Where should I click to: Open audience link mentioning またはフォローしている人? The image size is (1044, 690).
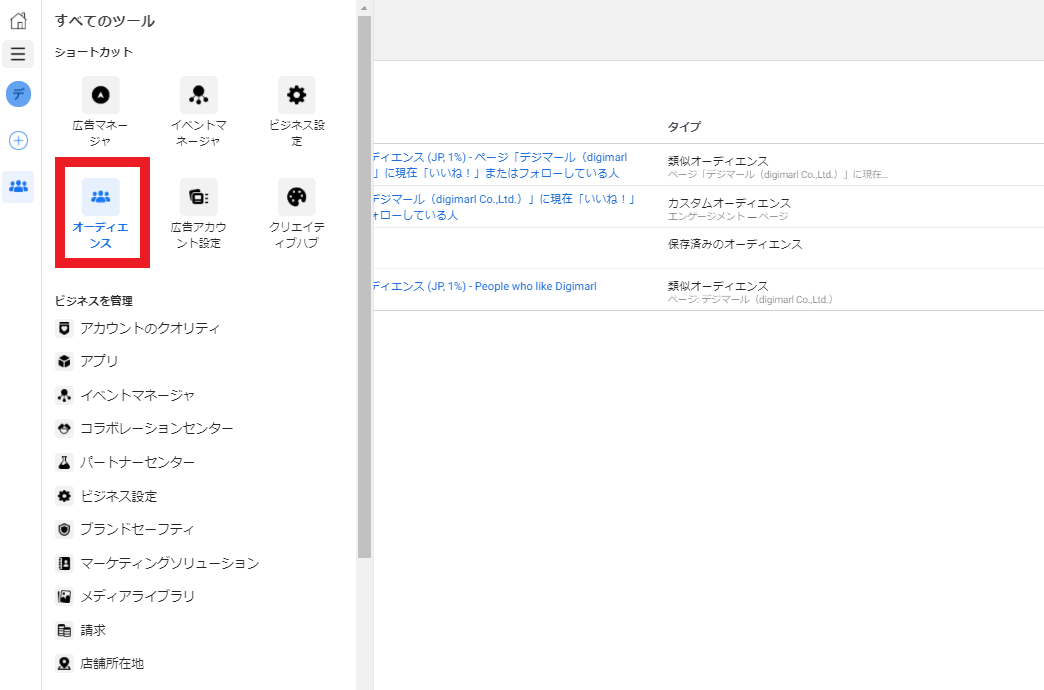point(500,165)
